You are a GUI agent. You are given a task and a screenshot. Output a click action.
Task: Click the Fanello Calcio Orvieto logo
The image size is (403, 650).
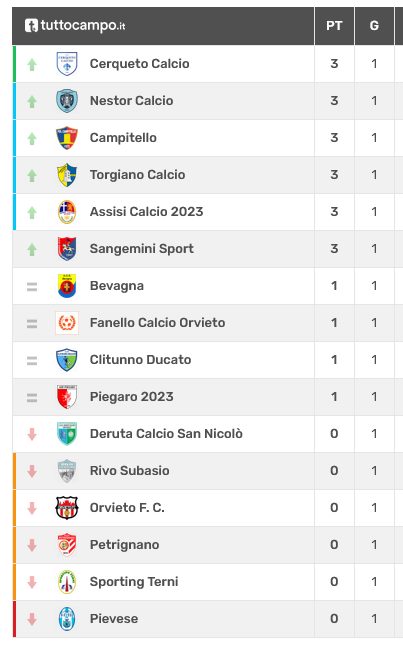pos(67,323)
